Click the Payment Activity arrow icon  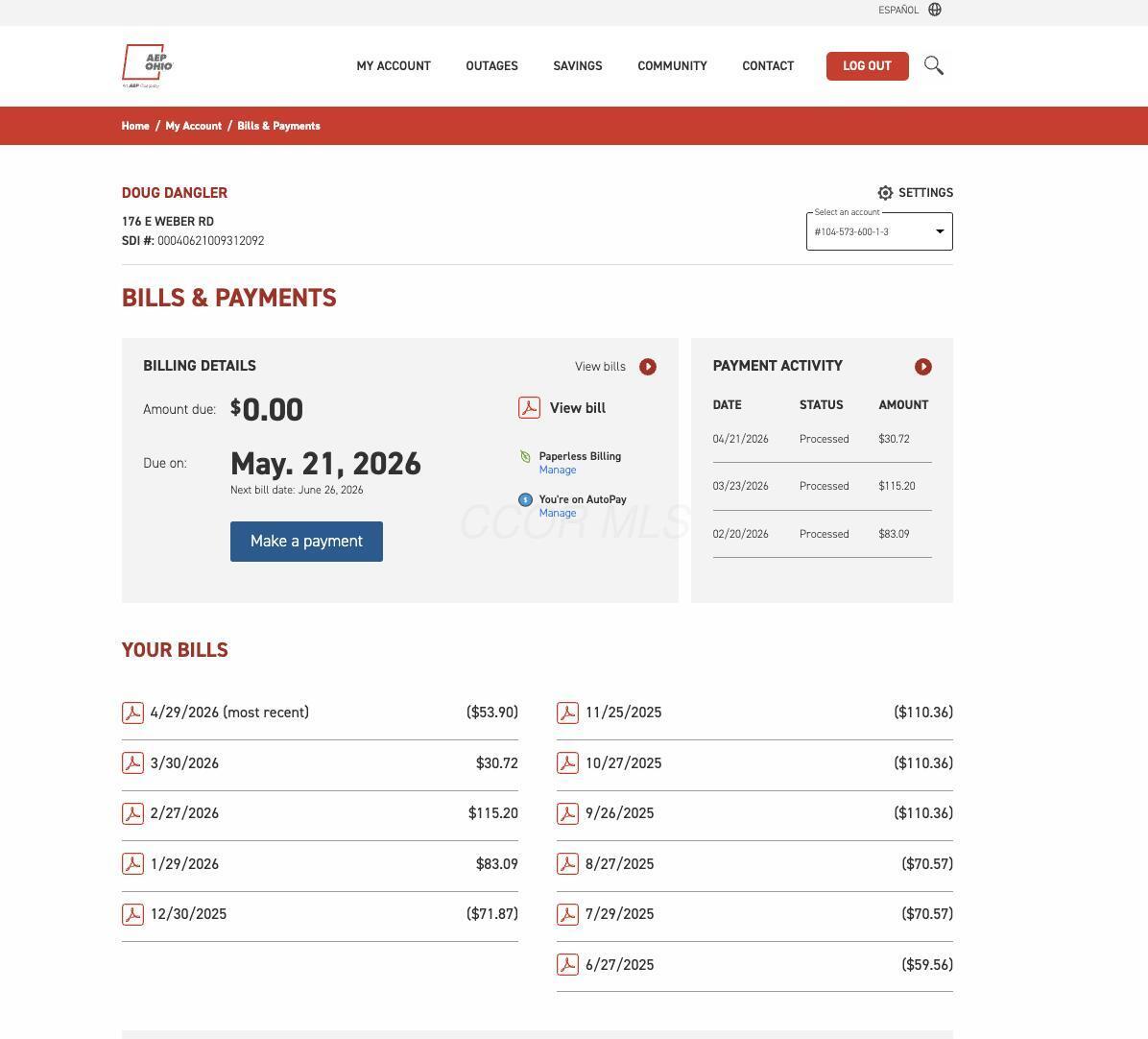pos(923,366)
